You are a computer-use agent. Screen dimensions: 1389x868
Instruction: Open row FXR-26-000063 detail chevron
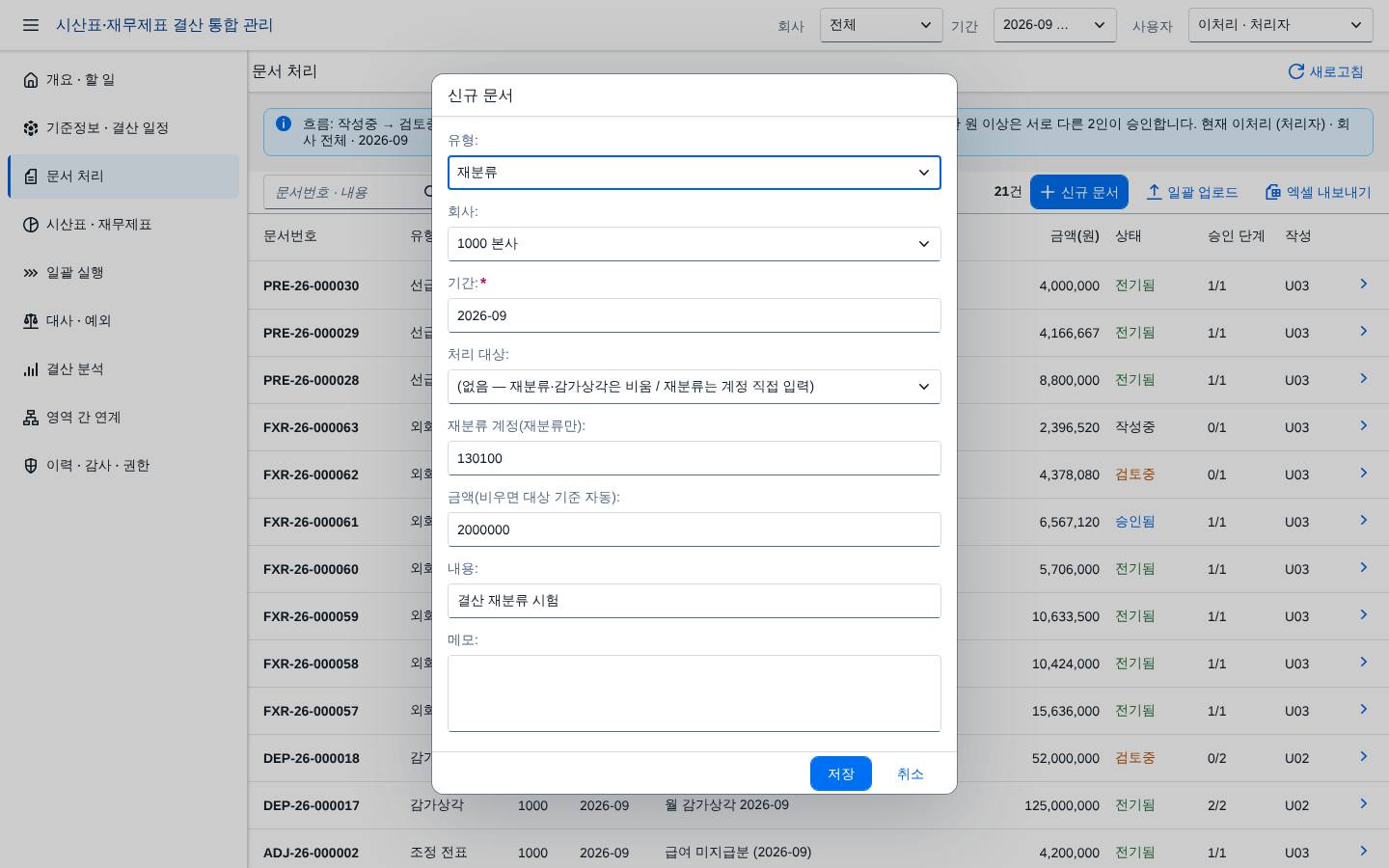[1364, 425]
